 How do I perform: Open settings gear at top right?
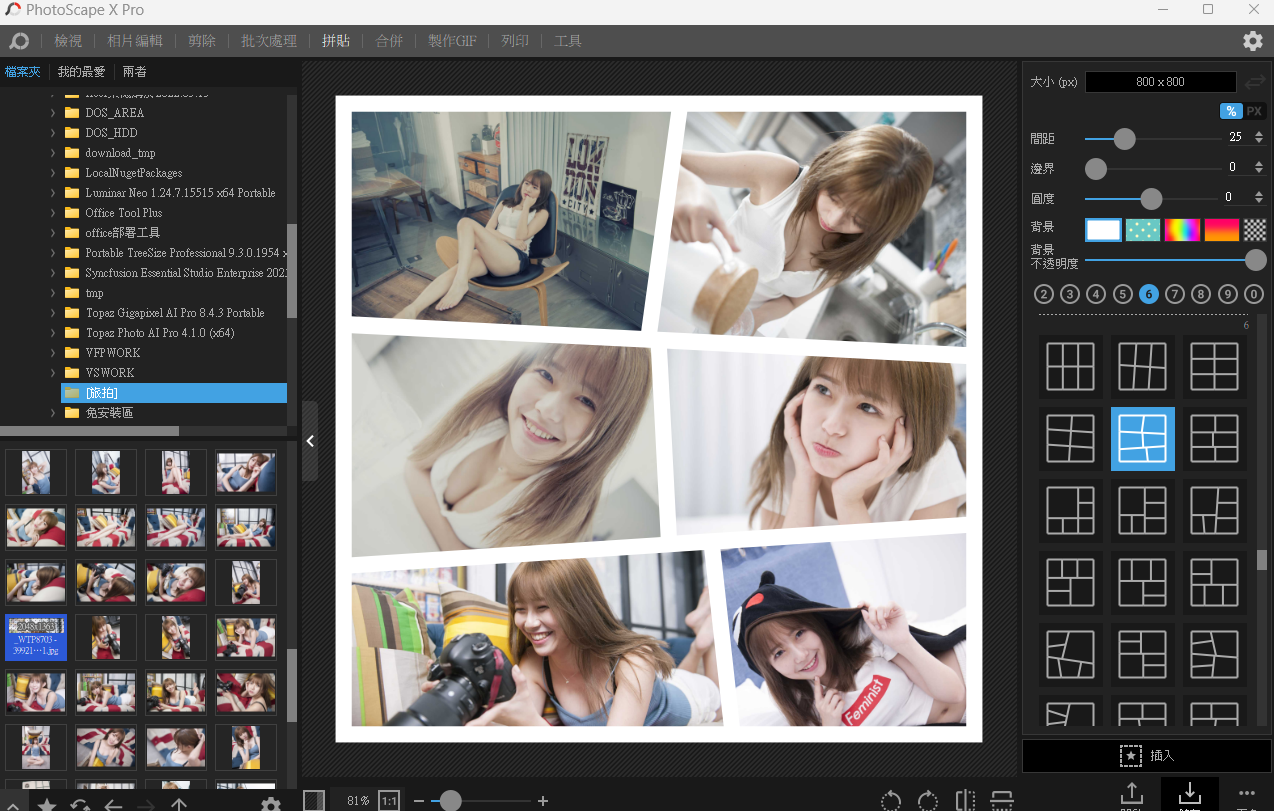(1252, 41)
